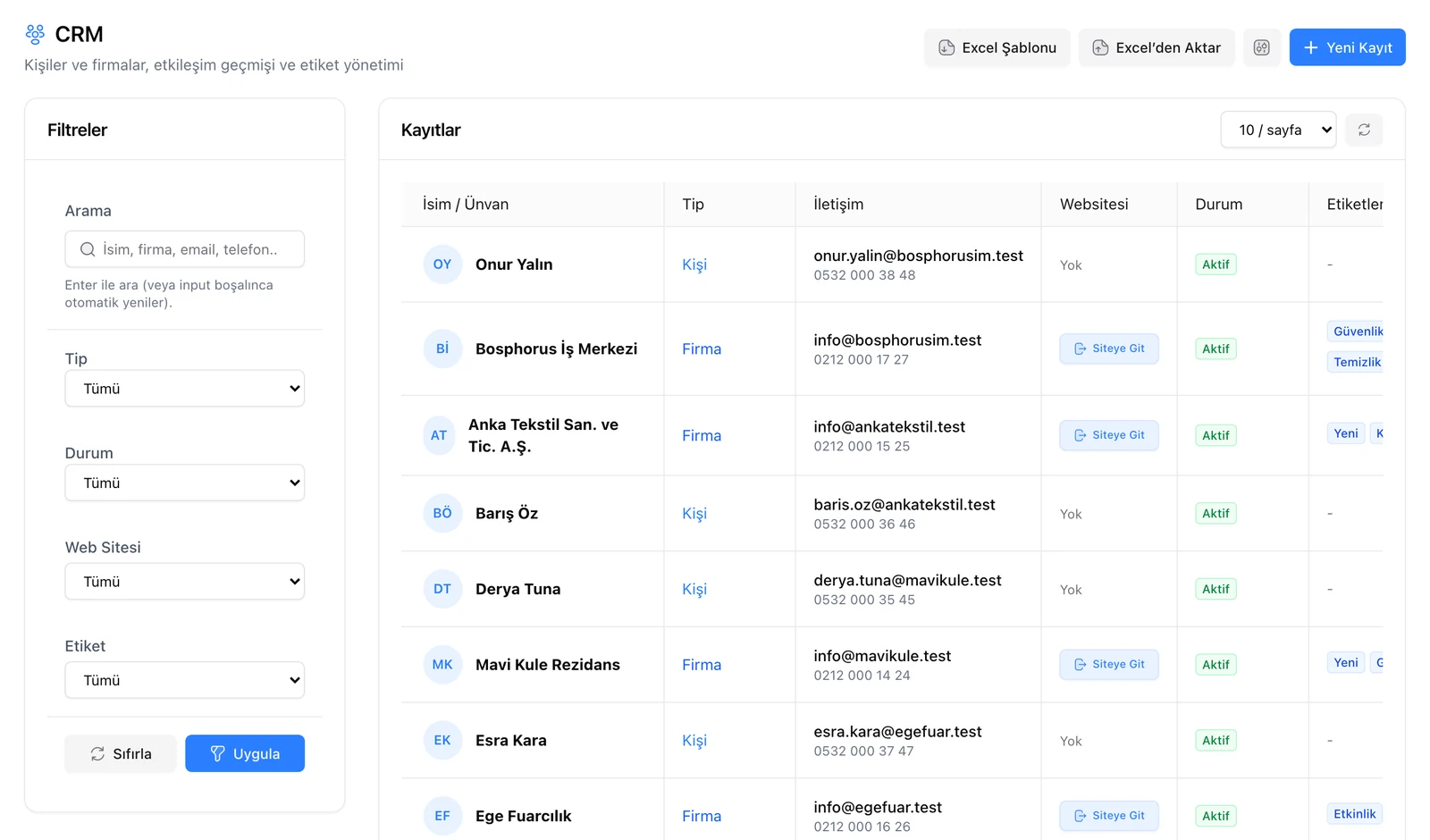Click the EF avatar for Ege Fuarcılık

[442, 816]
